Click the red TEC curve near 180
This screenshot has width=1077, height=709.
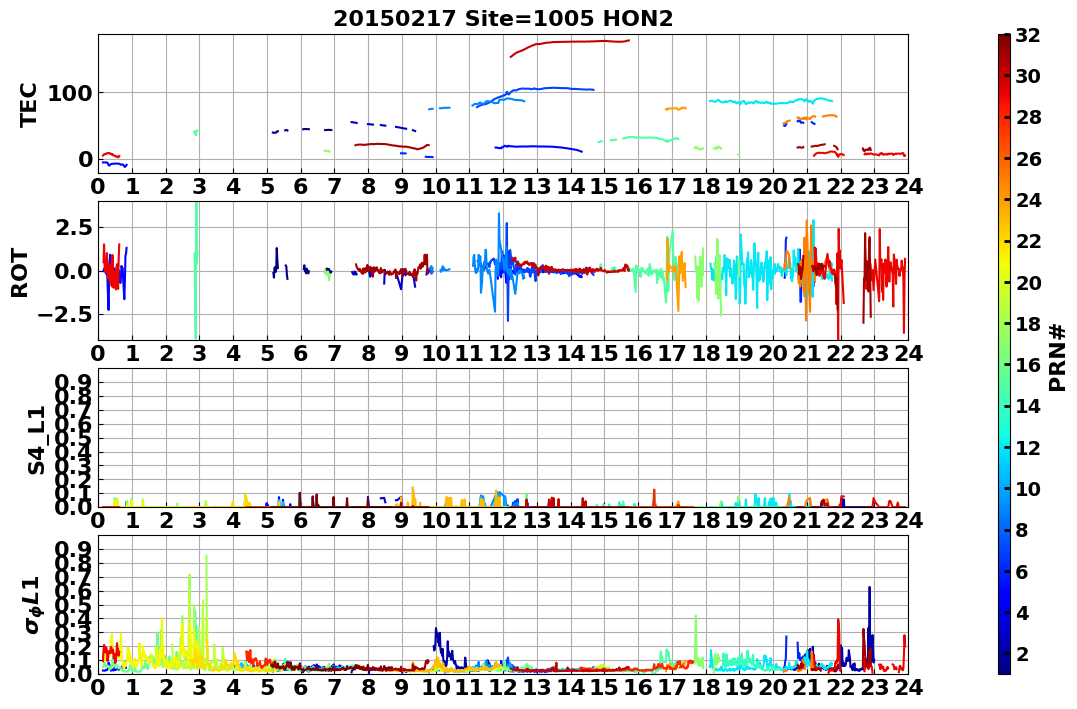570,43
